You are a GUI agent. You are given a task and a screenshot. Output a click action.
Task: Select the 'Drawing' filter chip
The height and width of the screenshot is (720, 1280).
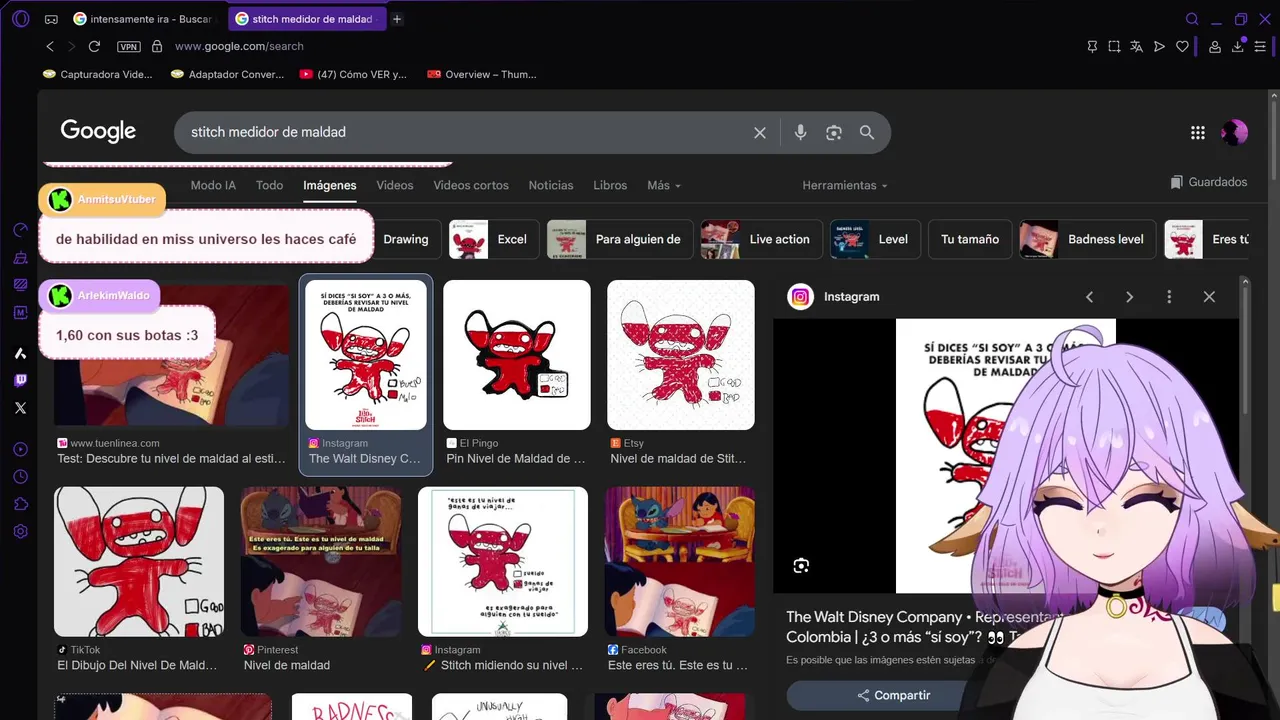(x=406, y=239)
